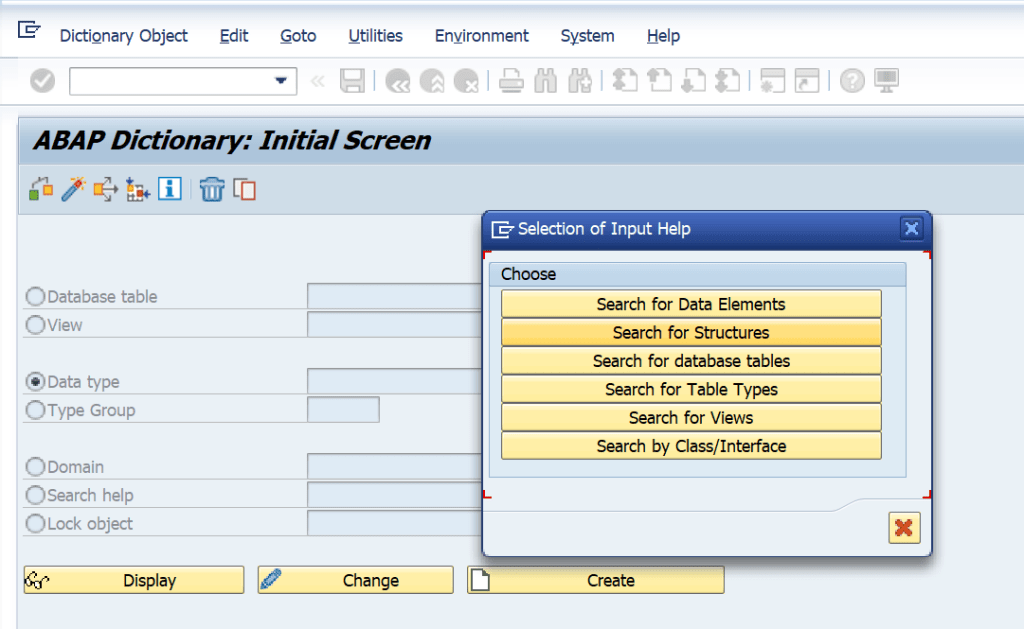Click Search for Views in dialog

click(690, 417)
